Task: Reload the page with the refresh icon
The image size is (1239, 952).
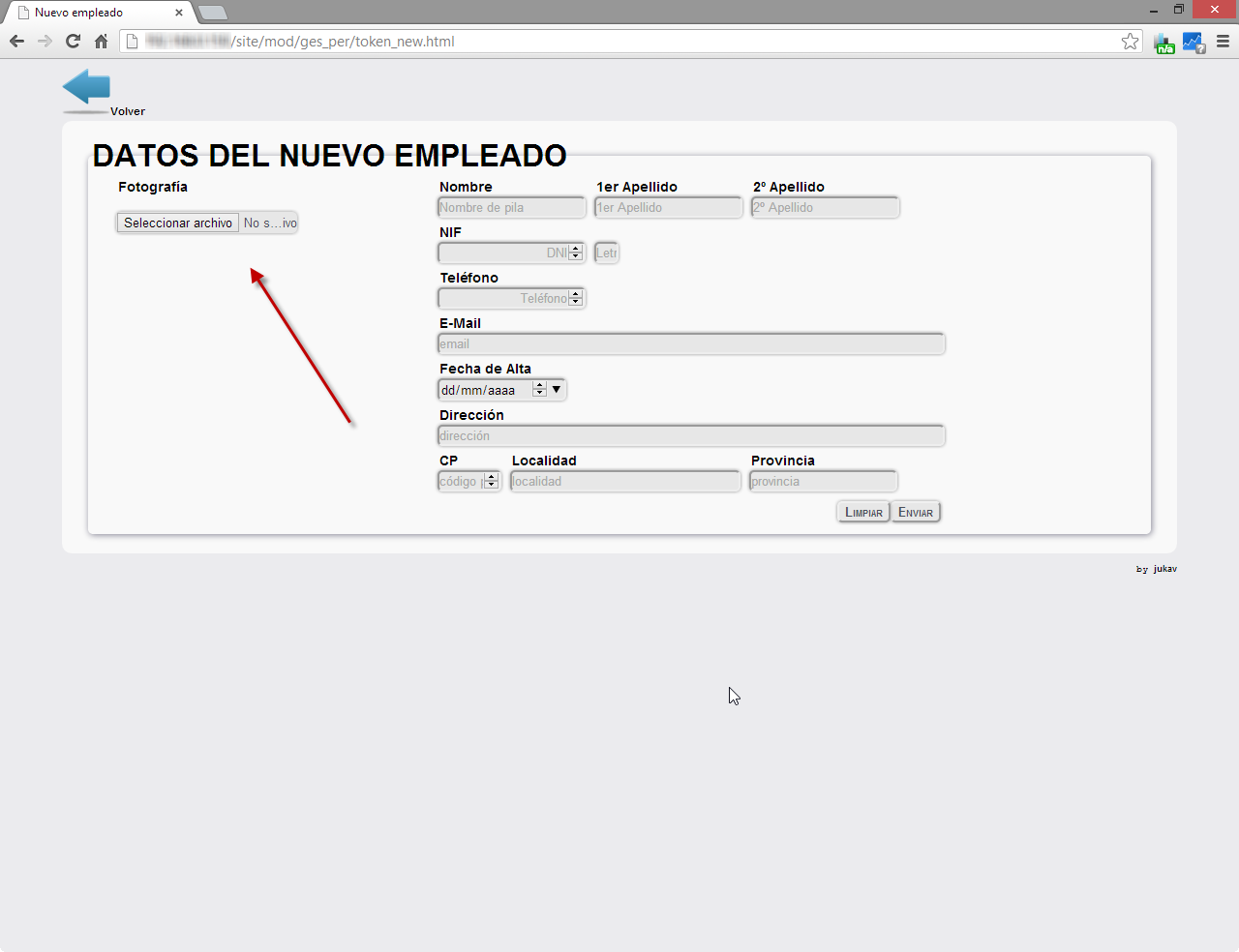Action: click(73, 42)
